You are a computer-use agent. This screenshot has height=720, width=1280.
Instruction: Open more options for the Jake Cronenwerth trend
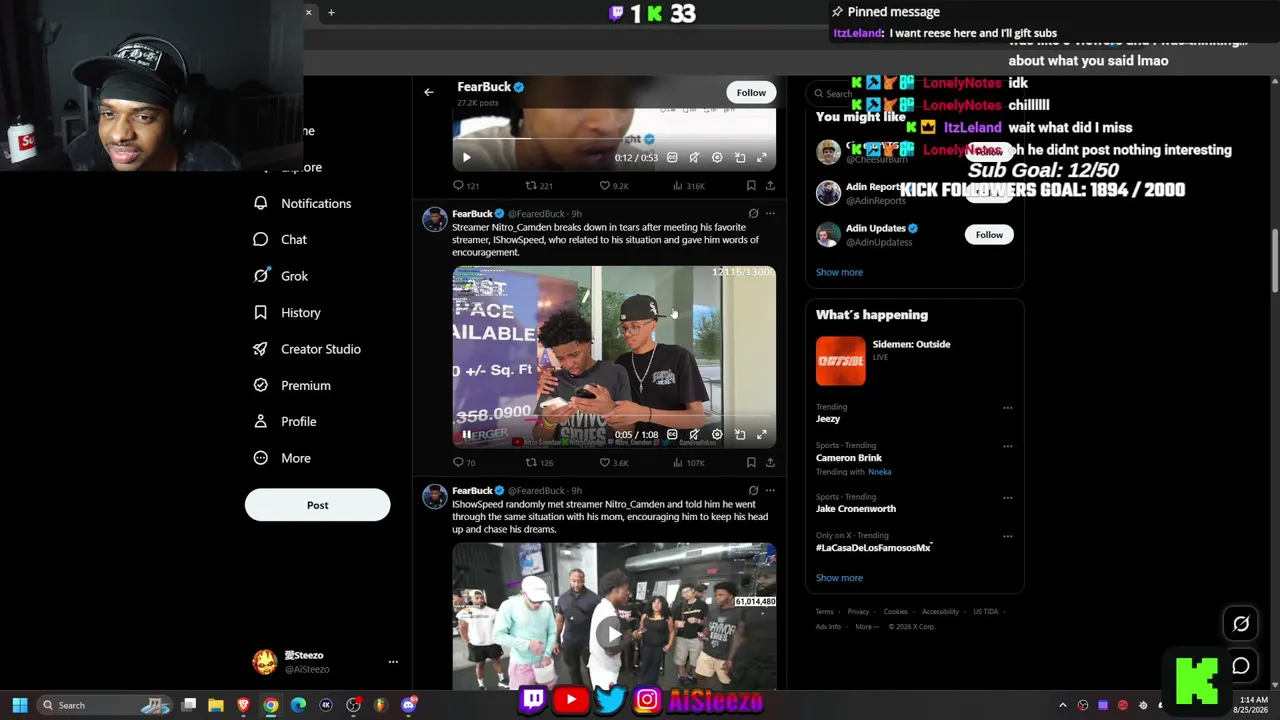(1007, 497)
